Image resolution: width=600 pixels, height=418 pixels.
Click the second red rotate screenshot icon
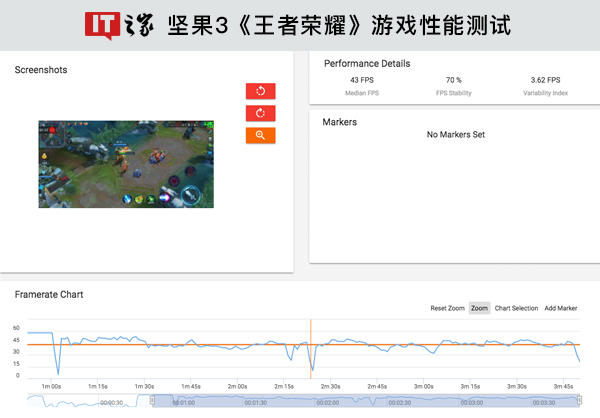(x=260, y=113)
